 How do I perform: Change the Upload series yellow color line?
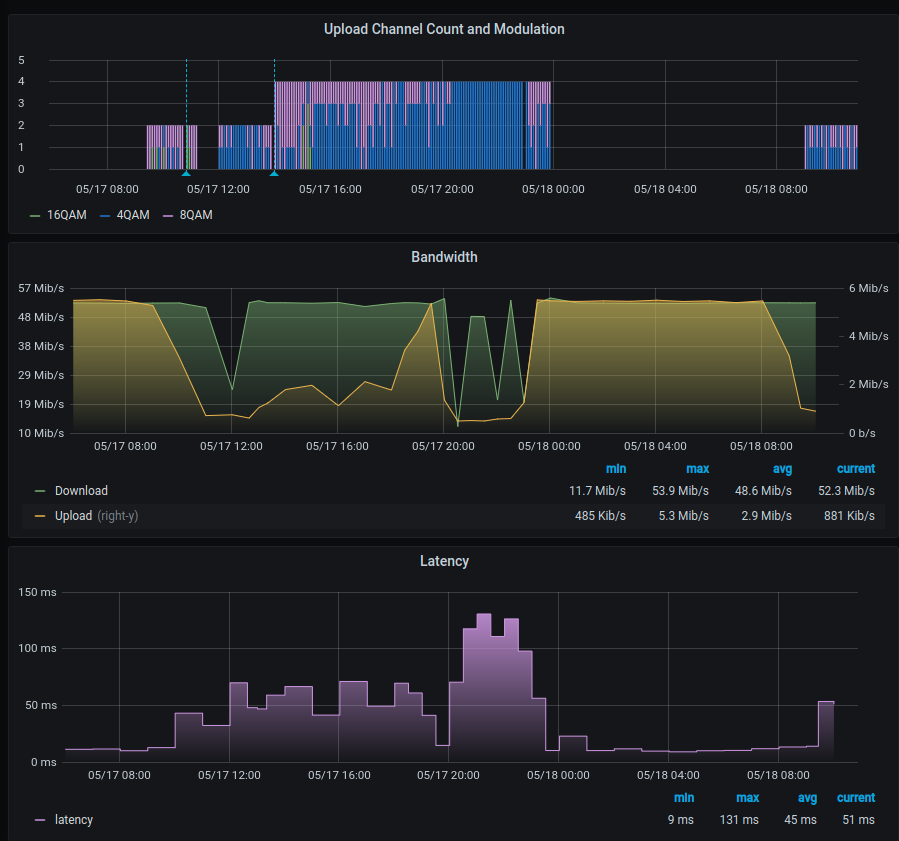pos(40,516)
